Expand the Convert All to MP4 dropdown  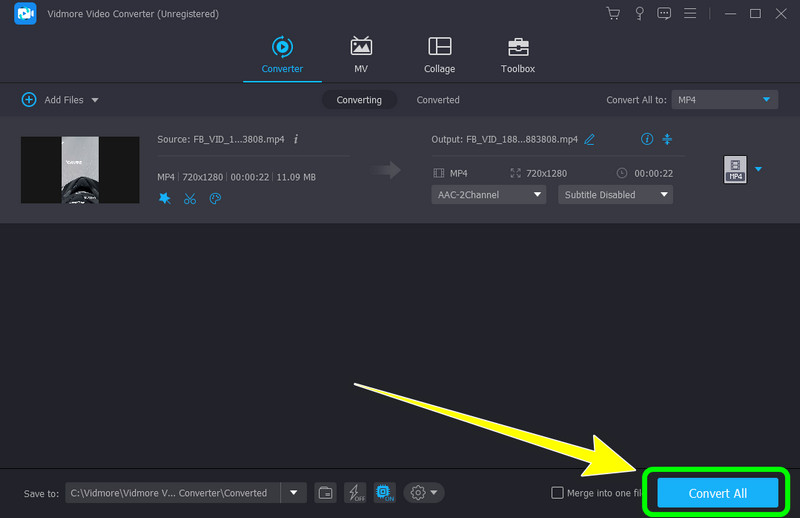(724, 100)
